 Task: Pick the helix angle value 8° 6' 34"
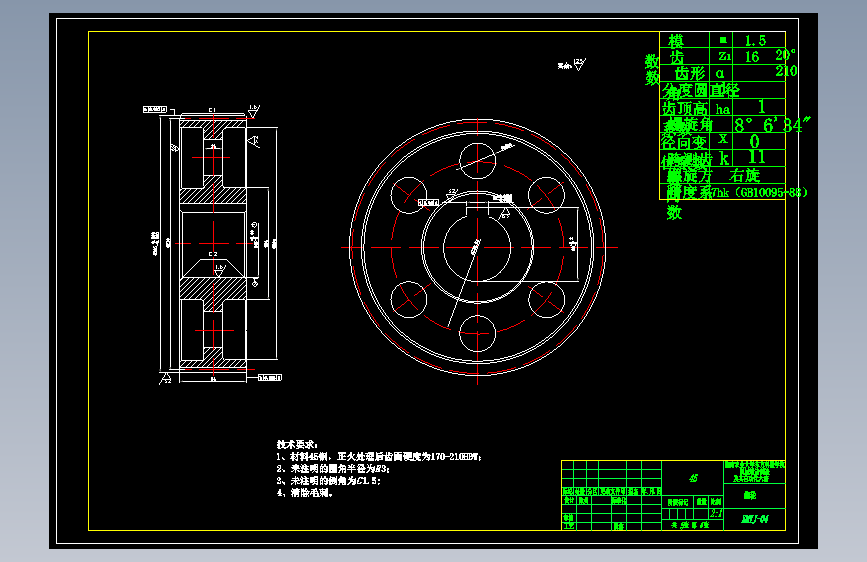(772, 125)
